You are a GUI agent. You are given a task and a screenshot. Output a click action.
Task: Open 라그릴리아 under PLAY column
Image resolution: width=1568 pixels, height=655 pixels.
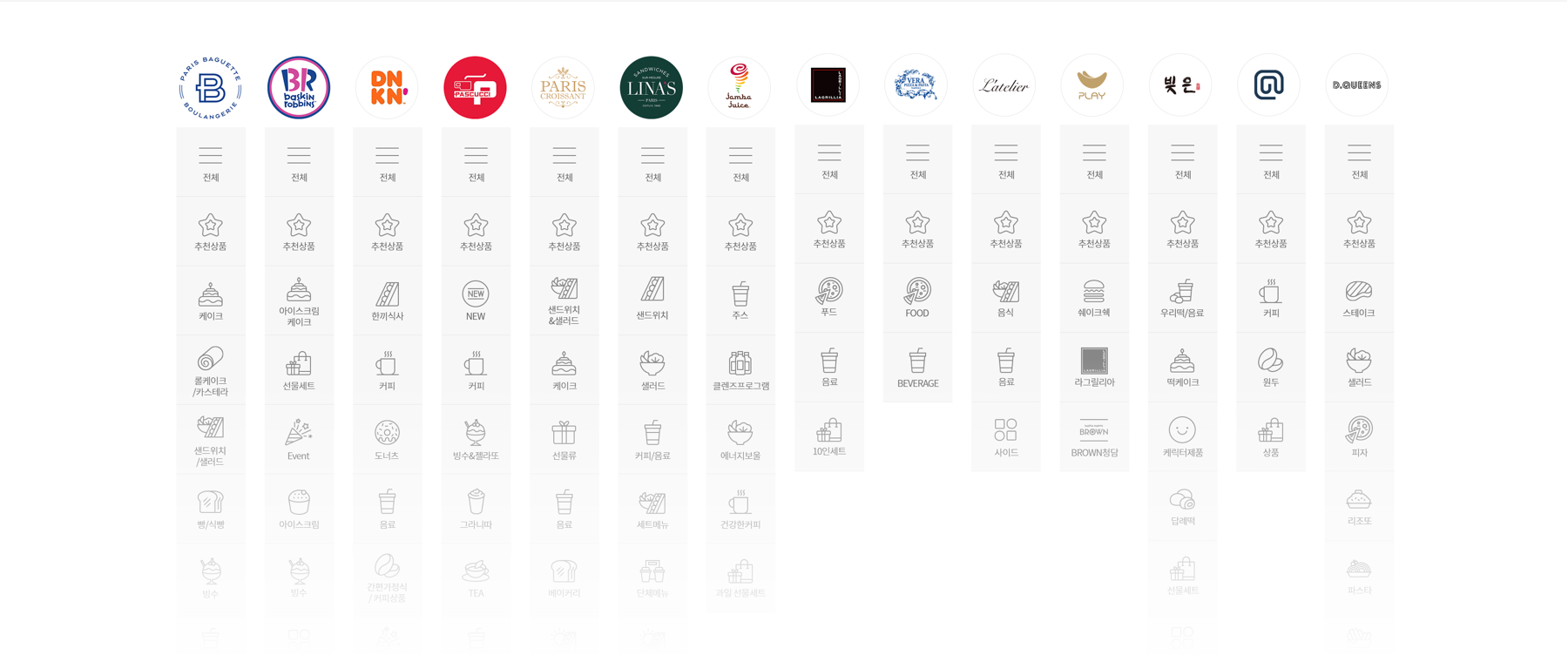pyautogui.click(x=1094, y=368)
